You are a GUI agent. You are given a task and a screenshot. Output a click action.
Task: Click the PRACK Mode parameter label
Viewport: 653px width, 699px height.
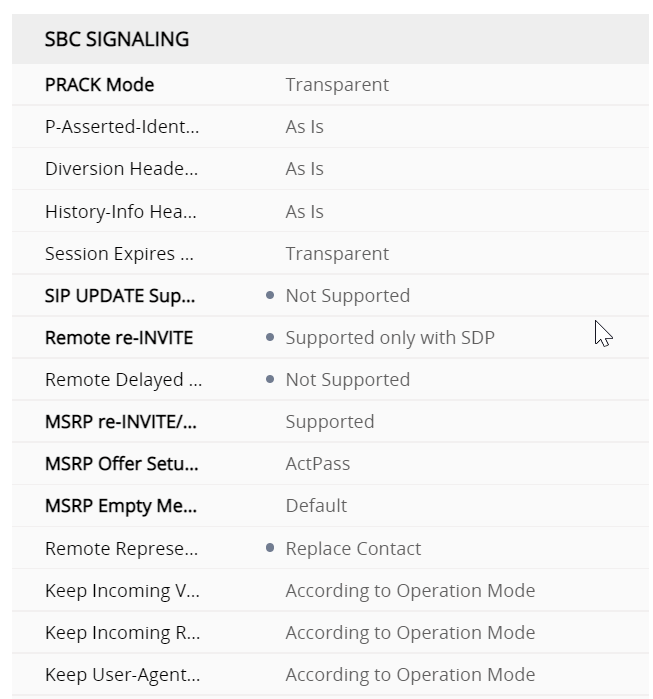(99, 85)
